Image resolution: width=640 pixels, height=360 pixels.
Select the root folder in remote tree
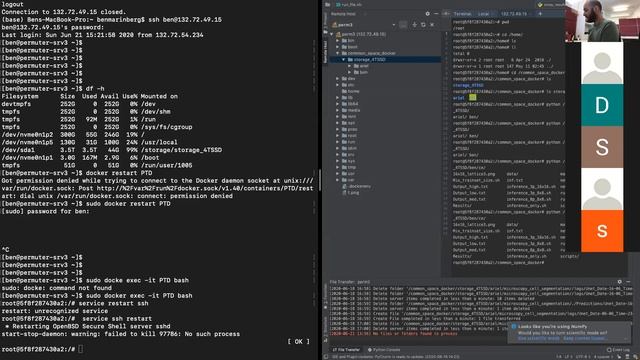[352, 136]
